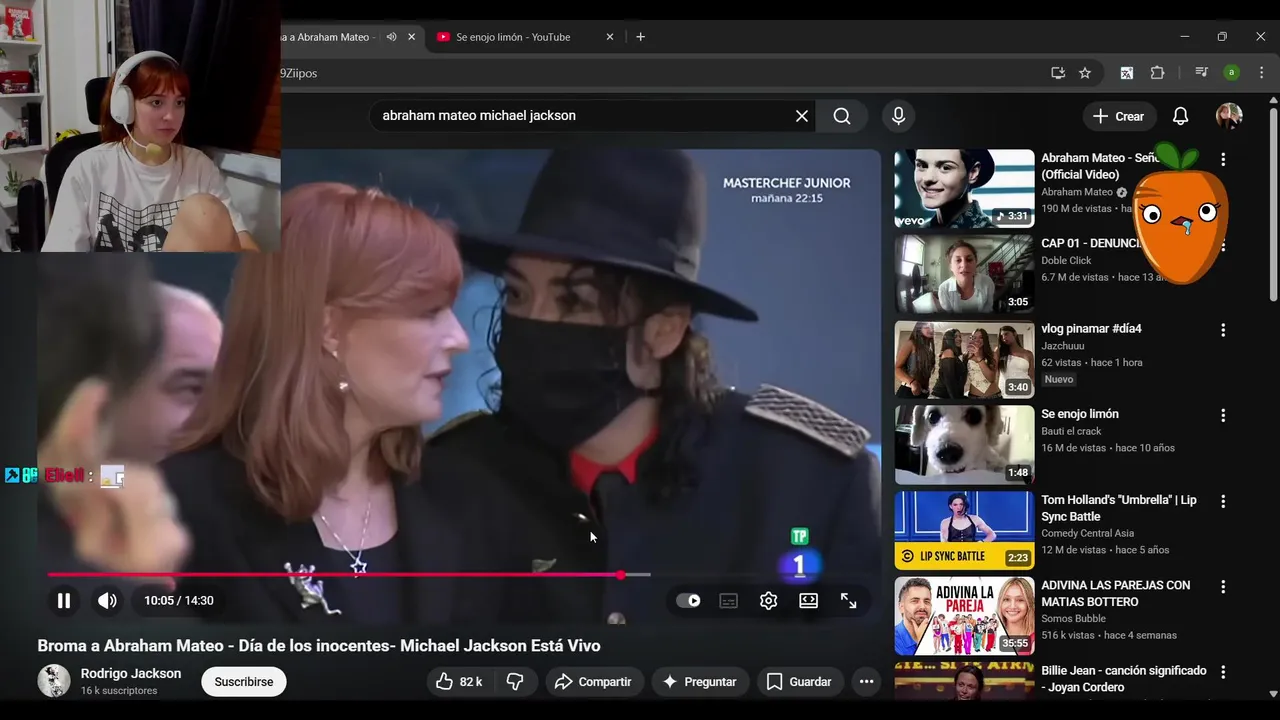Click the page scrollbar down arrow
This screenshot has height=720, width=1280.
1272,693
